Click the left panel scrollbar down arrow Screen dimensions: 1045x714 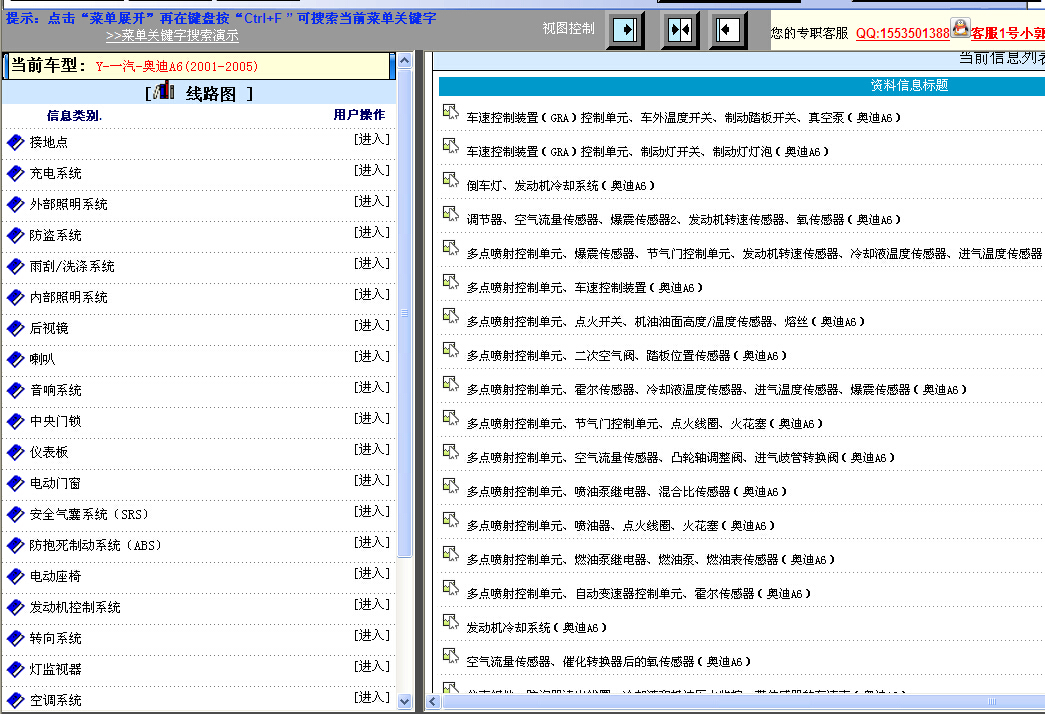(x=405, y=701)
